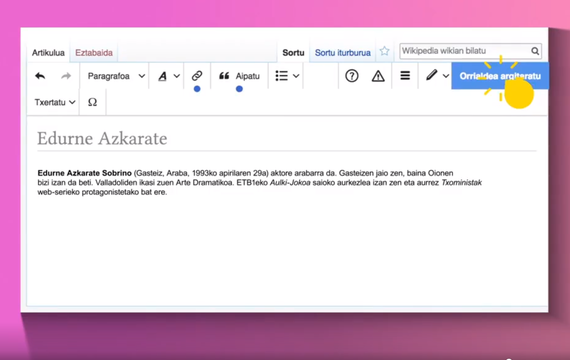Open the Omega special characters tool
This screenshot has width=570, height=360.
92,102
